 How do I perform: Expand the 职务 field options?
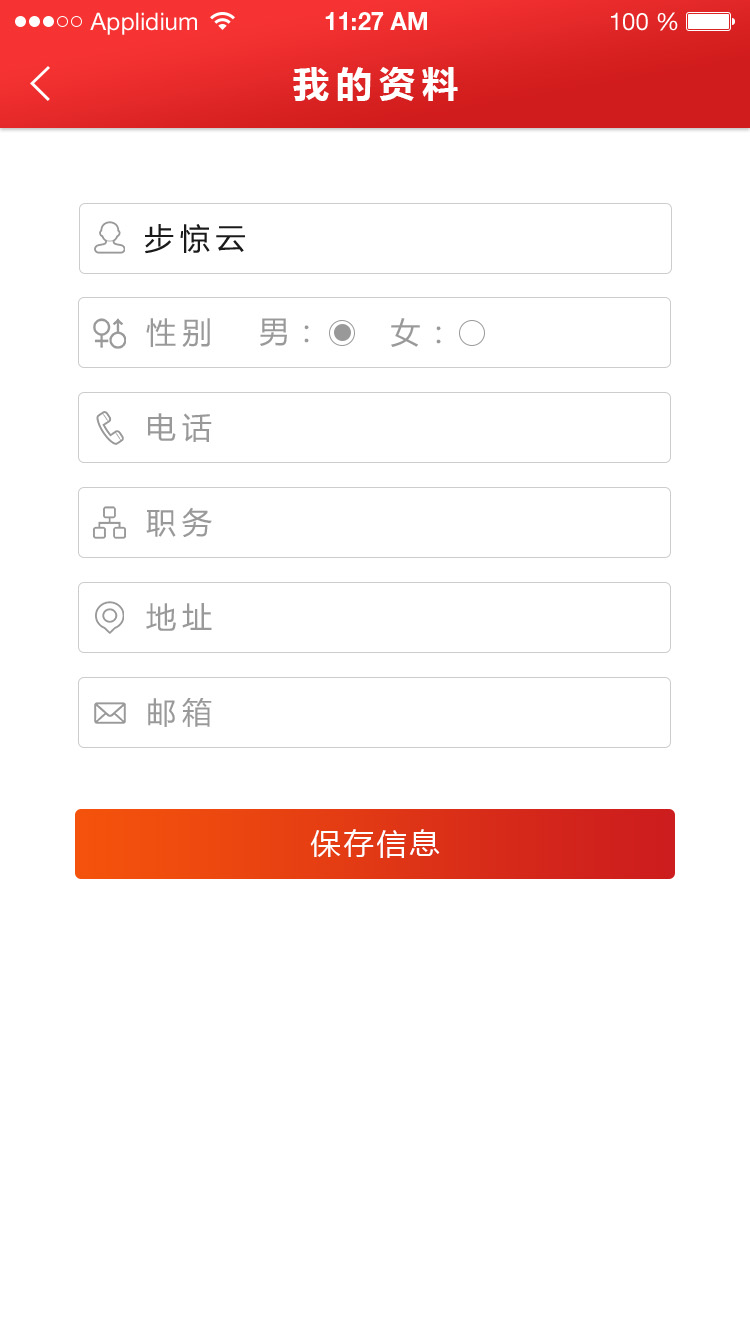(x=375, y=522)
